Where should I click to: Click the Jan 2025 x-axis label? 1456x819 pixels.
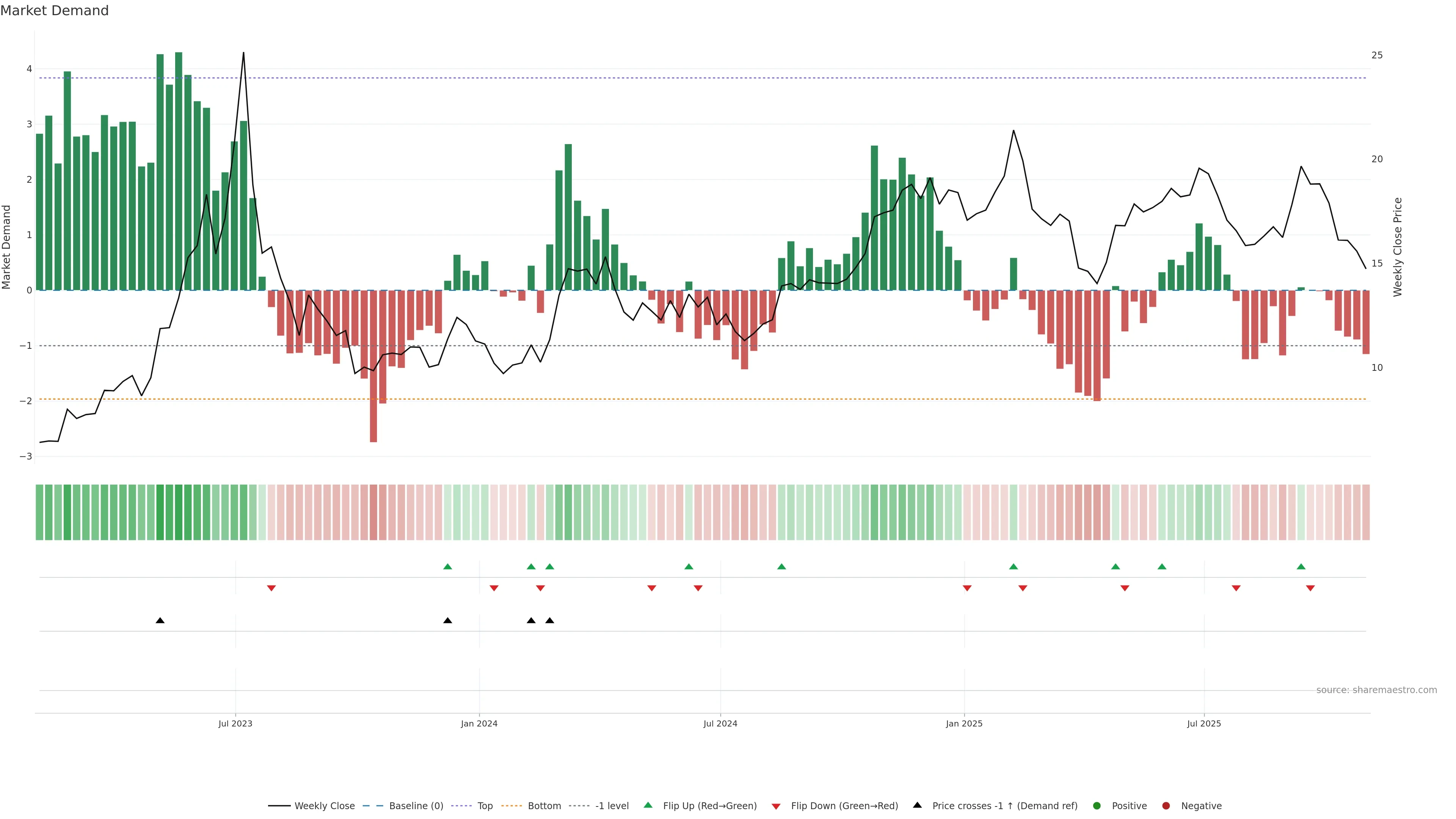(x=964, y=723)
